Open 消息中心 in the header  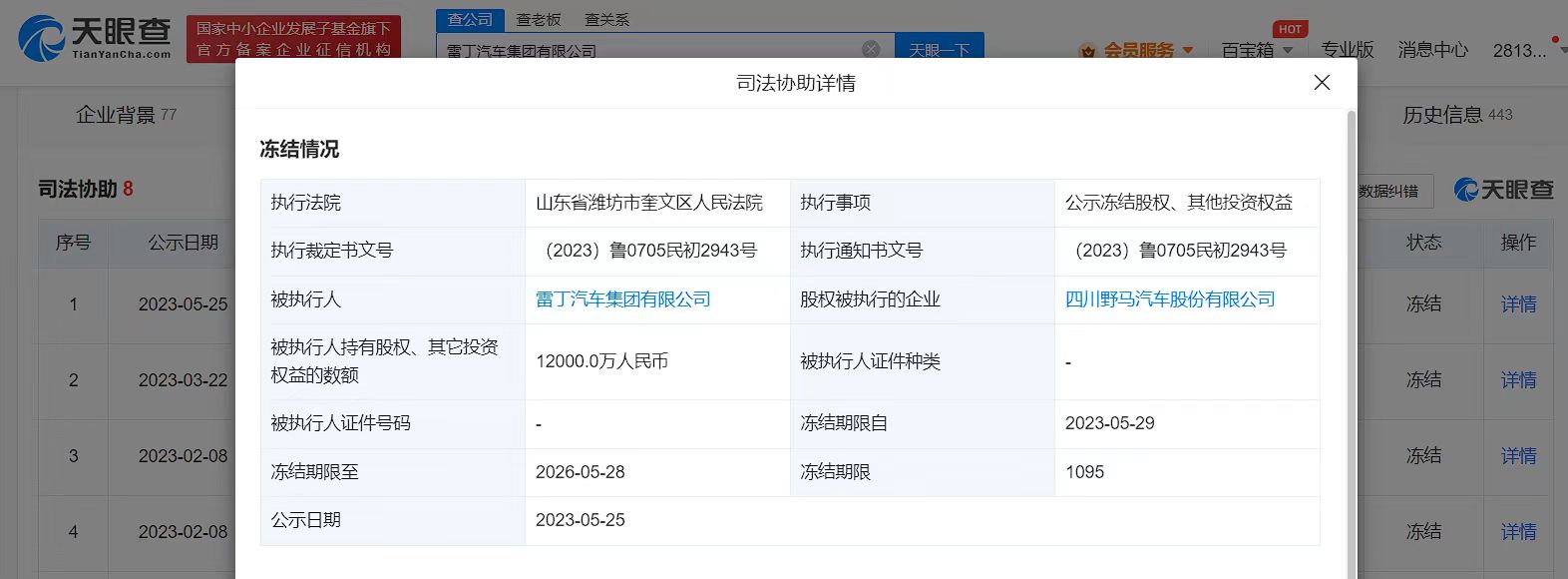pyautogui.click(x=1432, y=50)
